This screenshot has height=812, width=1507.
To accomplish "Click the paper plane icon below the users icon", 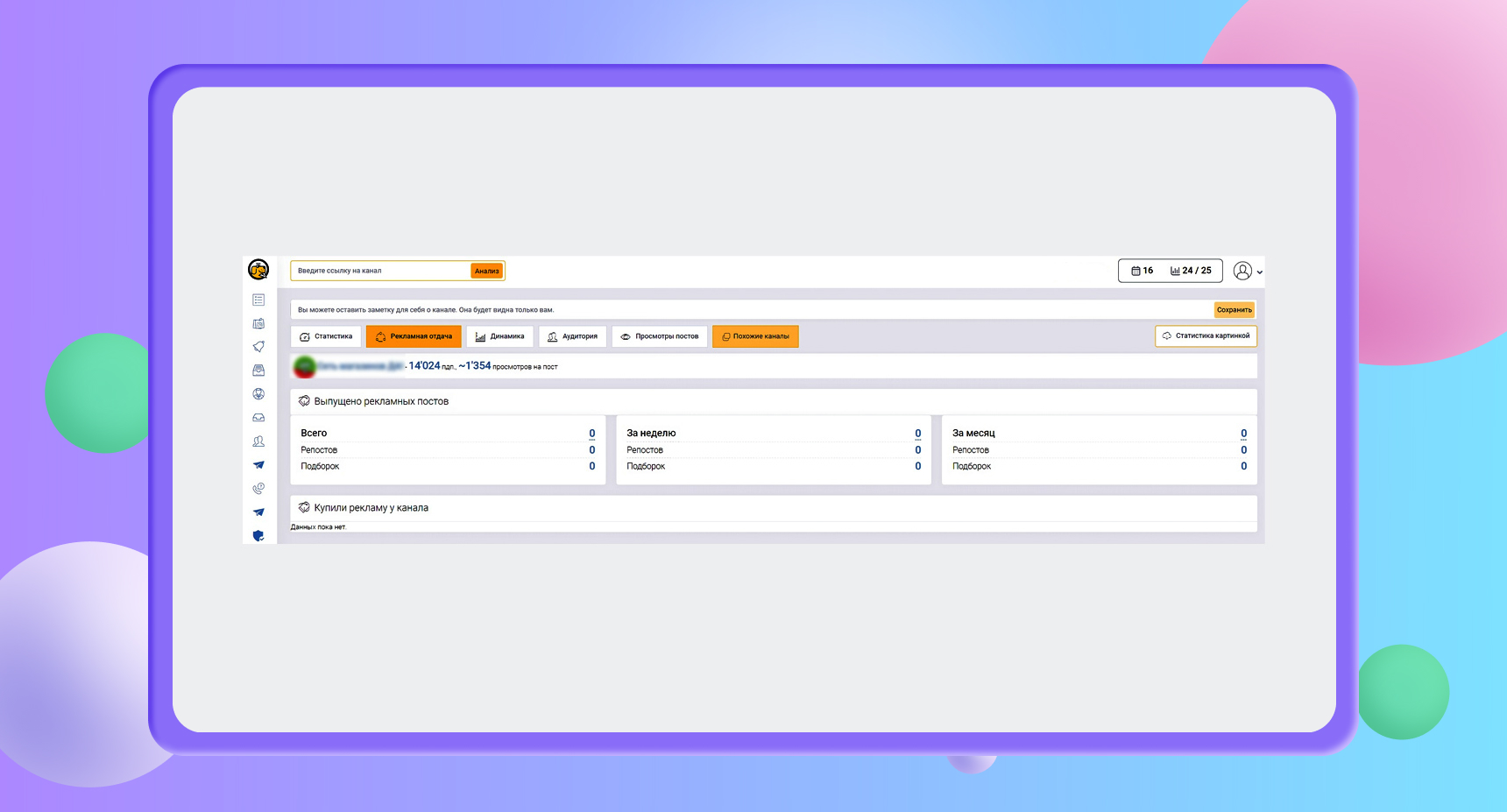I will click(258, 465).
